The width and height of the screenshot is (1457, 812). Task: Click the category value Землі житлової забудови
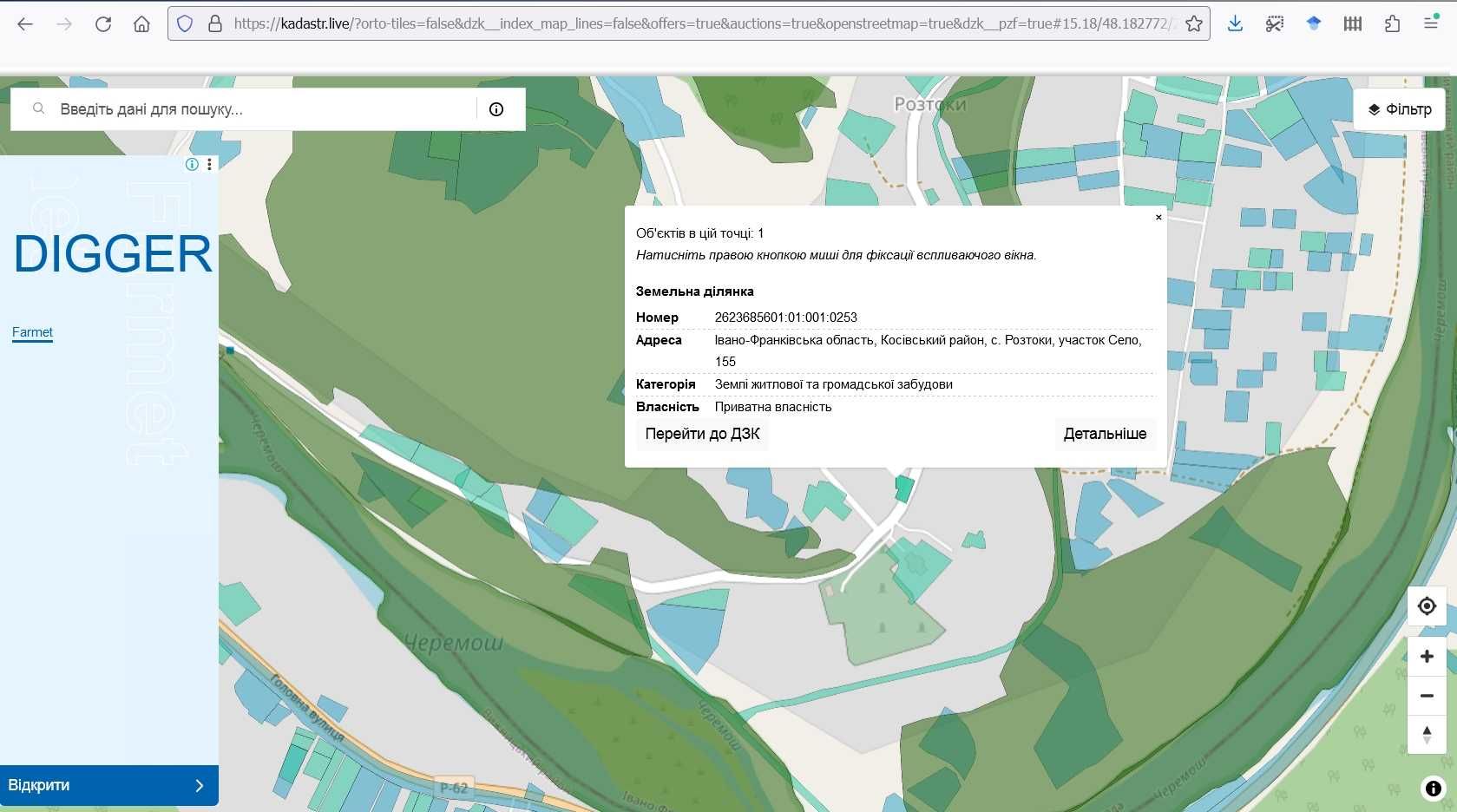click(x=833, y=384)
